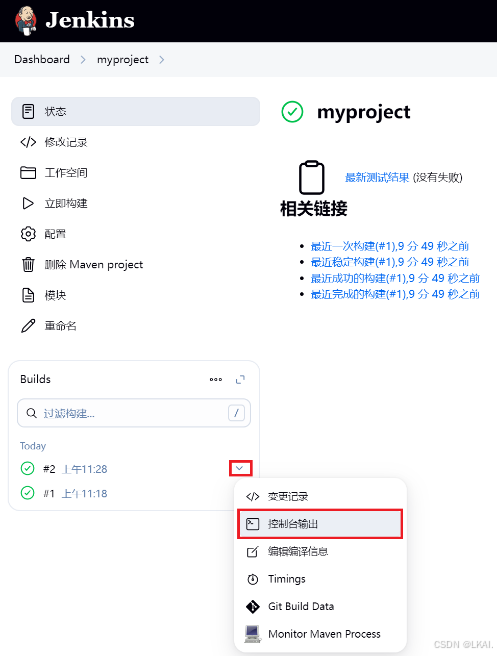This screenshot has width=497, height=656.
Task: Open build #2 time 上午11:28
Action: point(85,469)
